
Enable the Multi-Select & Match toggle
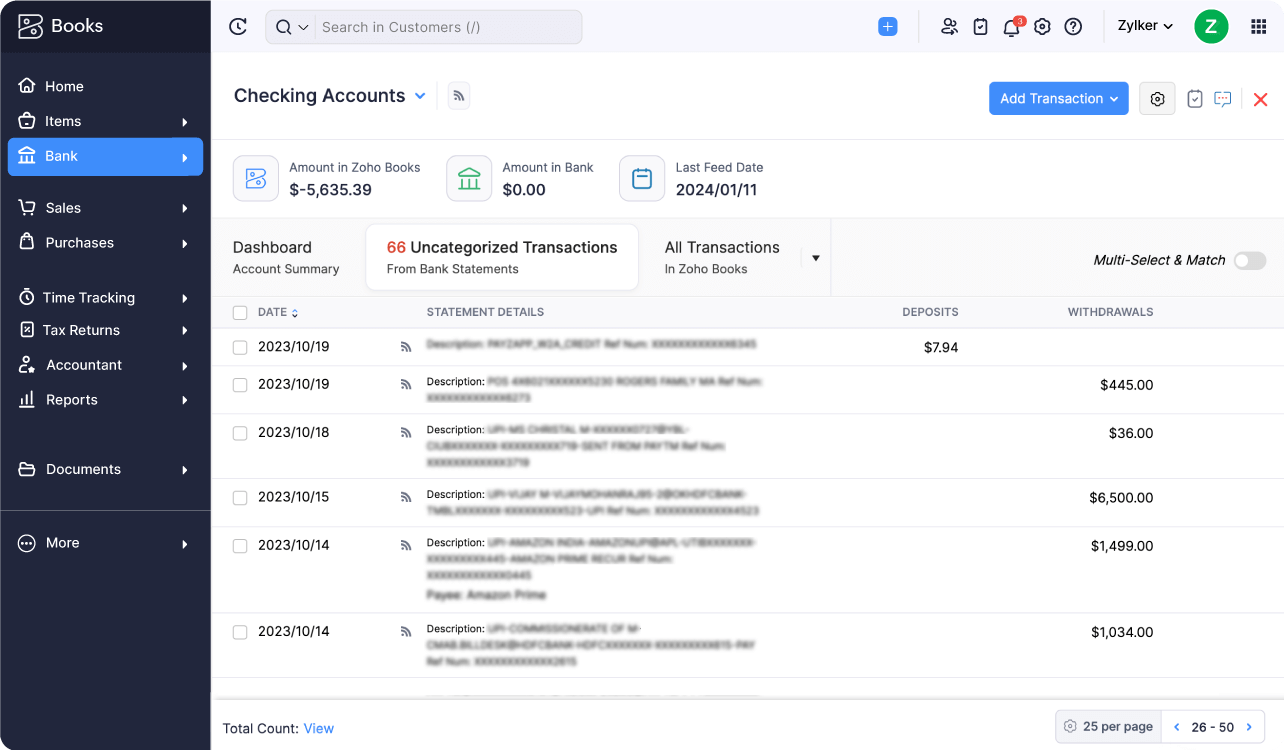click(1249, 260)
